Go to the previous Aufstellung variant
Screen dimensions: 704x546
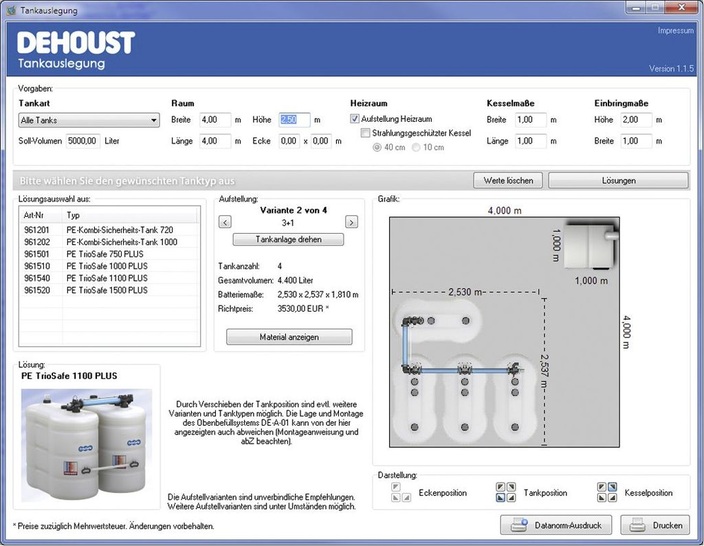coord(225,222)
